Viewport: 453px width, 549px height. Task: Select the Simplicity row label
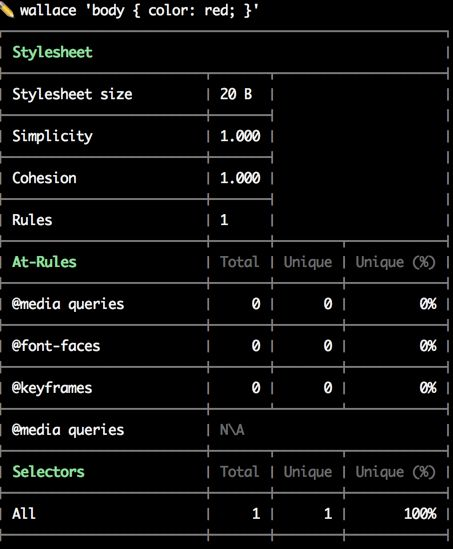[x=53, y=136]
